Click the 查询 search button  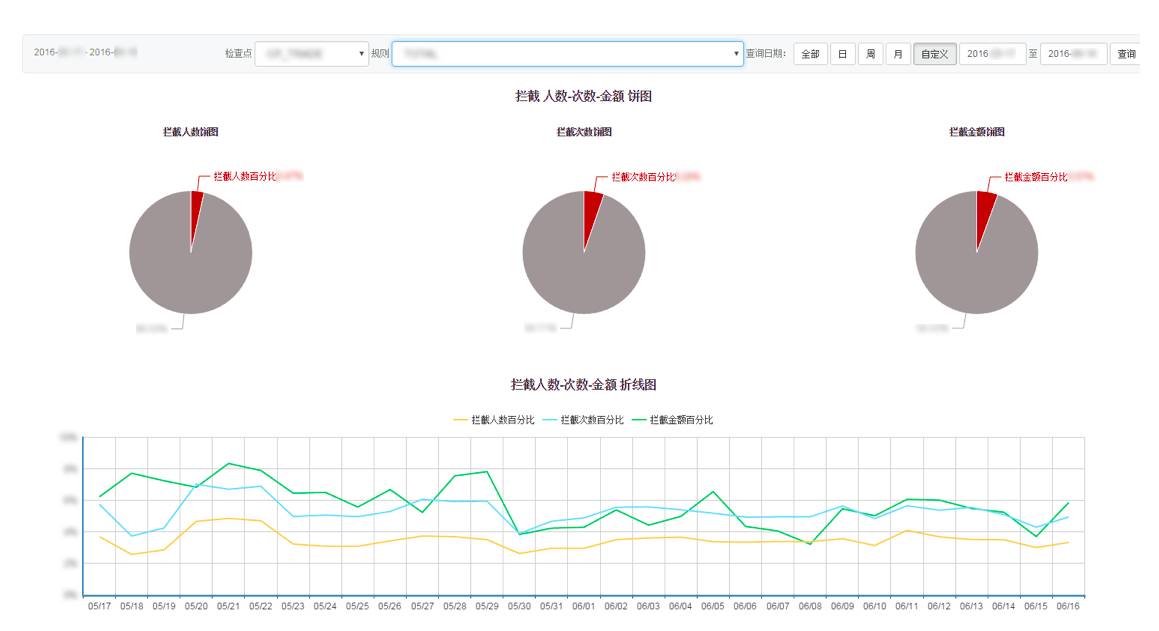tap(1126, 54)
